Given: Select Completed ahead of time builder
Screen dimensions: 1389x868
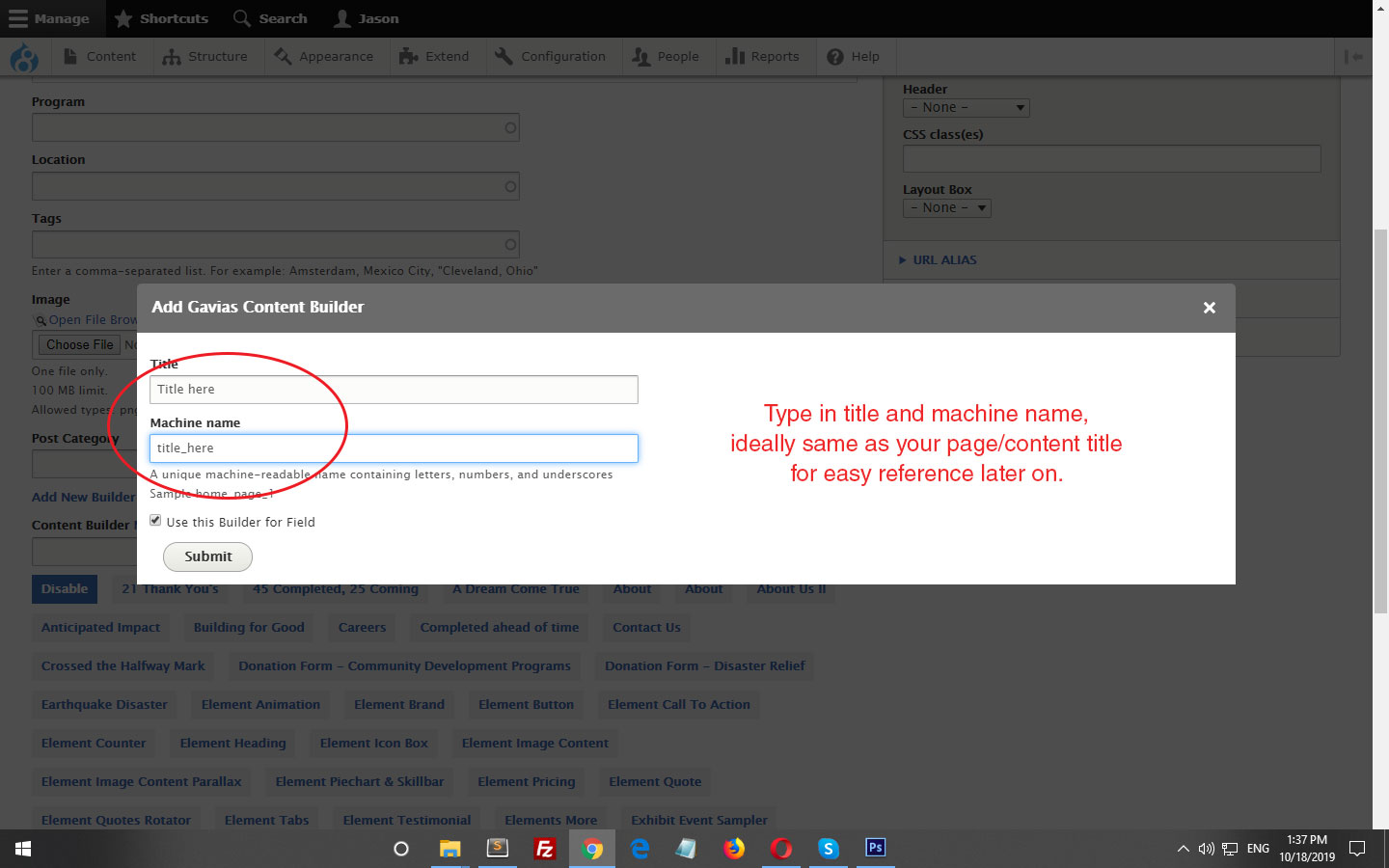Looking at the screenshot, I should tap(500, 628).
